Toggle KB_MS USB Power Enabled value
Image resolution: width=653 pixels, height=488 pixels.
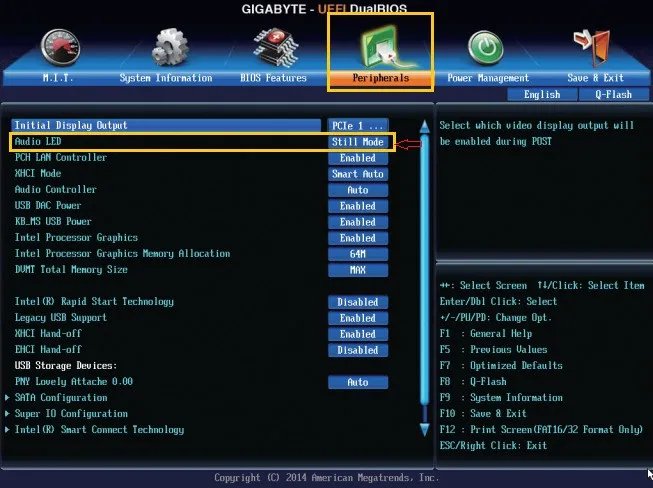click(358, 222)
